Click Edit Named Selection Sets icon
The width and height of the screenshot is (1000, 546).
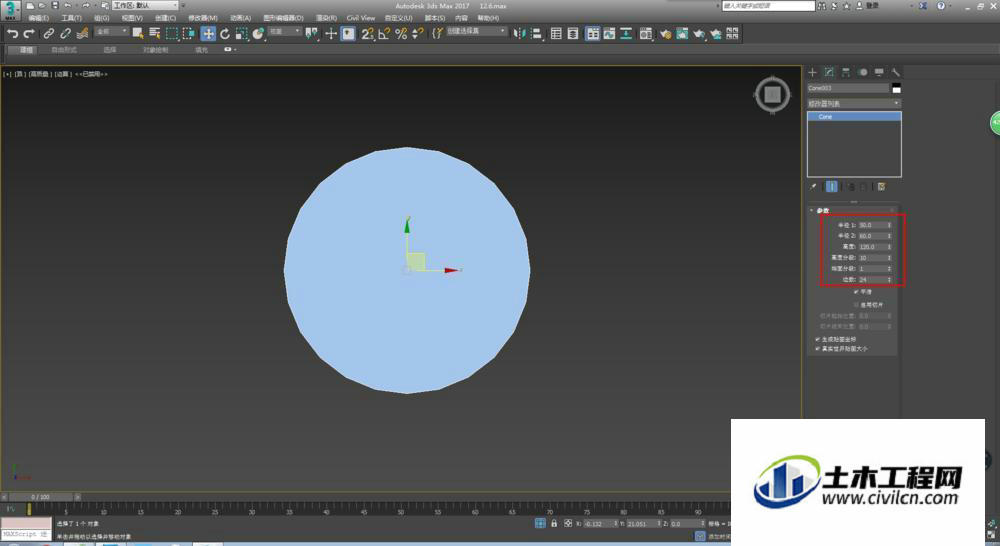point(437,34)
